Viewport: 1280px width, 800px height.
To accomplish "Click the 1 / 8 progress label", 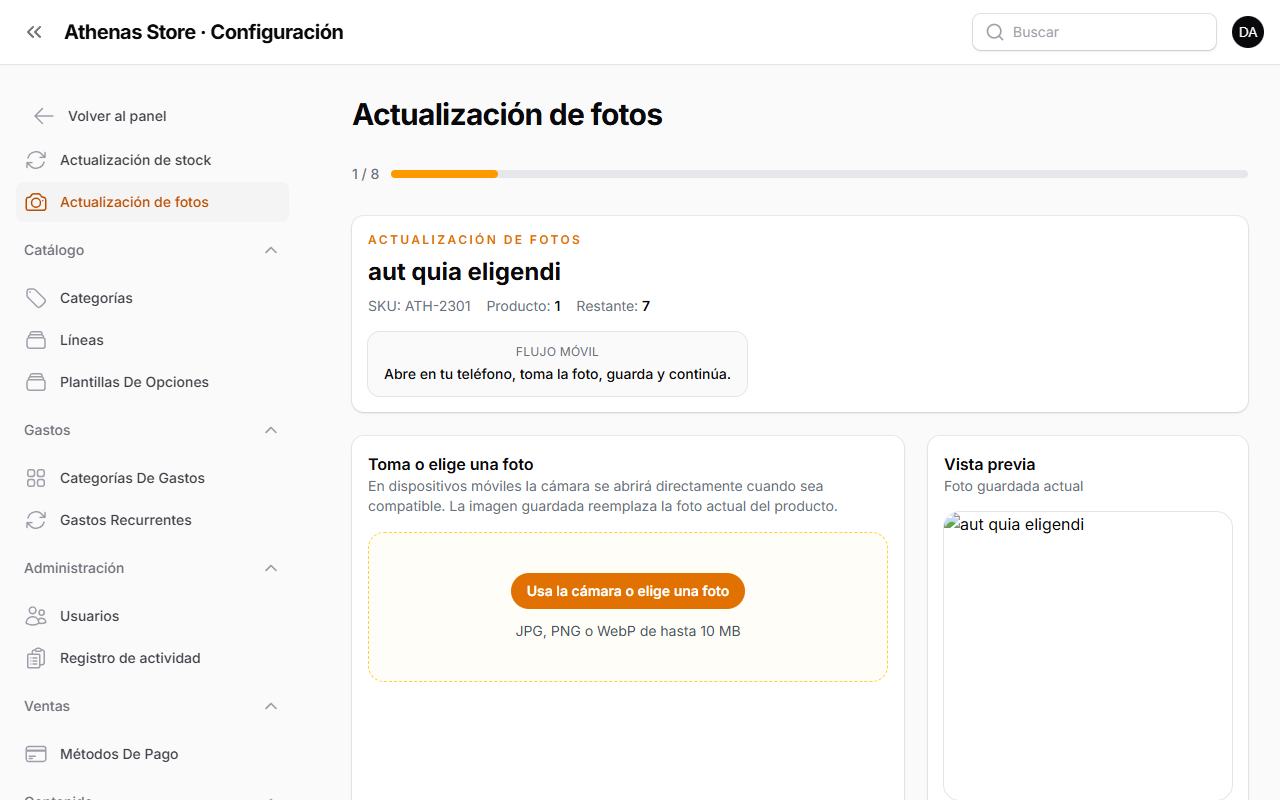I will [x=365, y=174].
